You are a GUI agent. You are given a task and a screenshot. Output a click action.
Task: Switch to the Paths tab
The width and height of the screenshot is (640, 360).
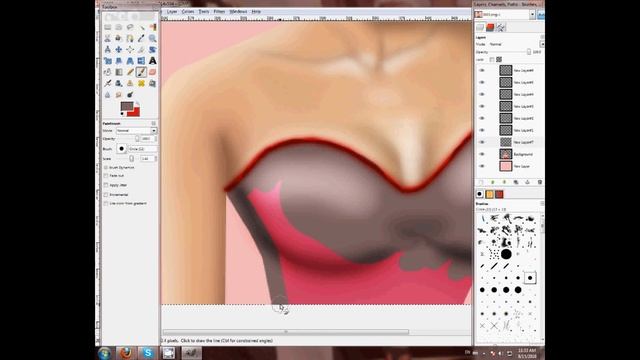click(x=501, y=27)
